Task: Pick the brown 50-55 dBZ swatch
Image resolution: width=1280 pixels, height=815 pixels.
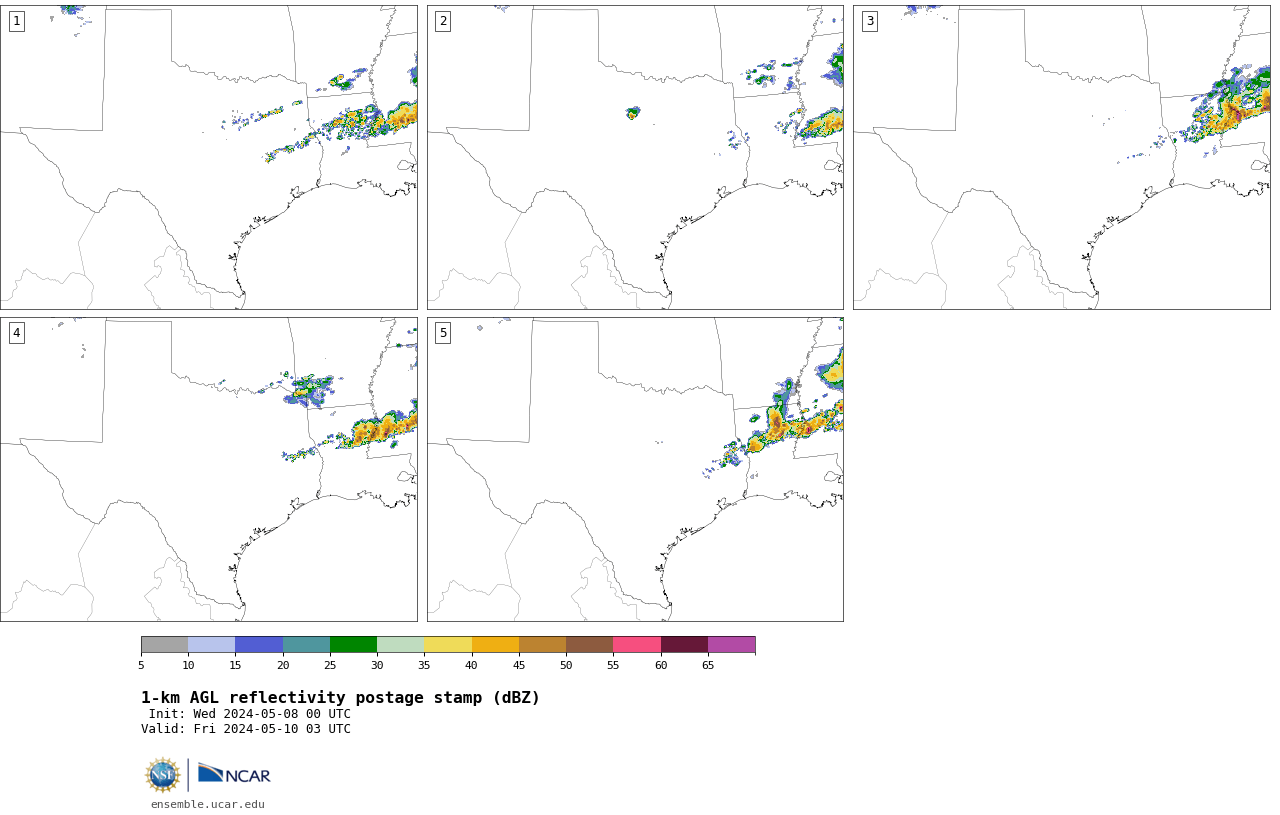Action: [x=589, y=644]
